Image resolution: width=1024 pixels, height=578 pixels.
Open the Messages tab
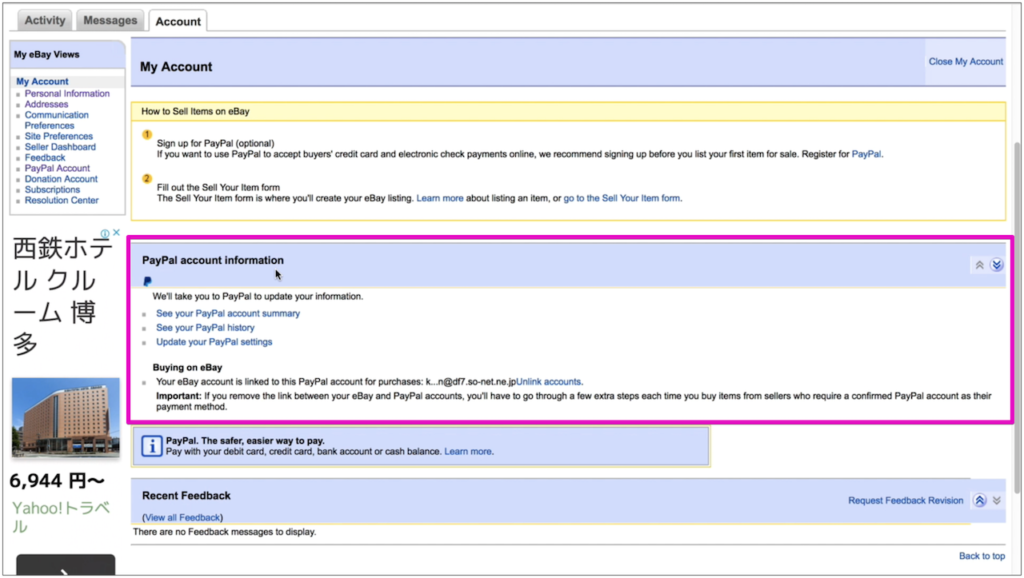pos(110,20)
